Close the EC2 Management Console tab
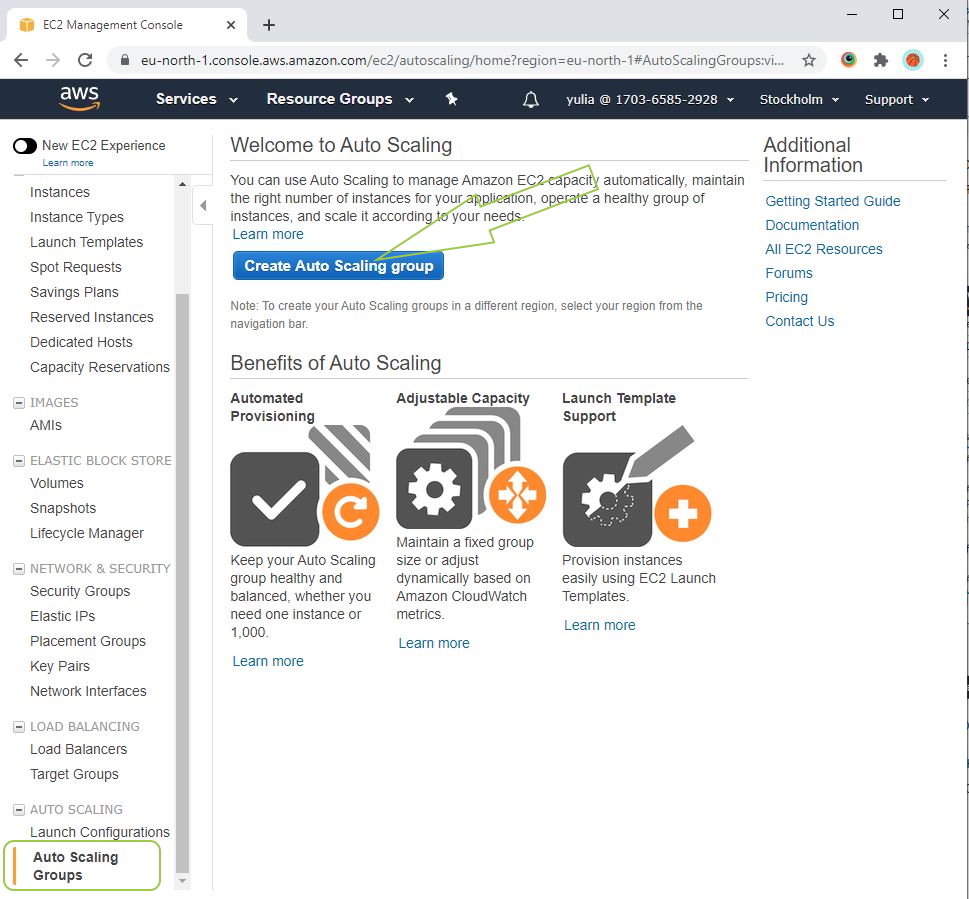Image resolution: width=969 pixels, height=899 pixels. click(x=231, y=25)
